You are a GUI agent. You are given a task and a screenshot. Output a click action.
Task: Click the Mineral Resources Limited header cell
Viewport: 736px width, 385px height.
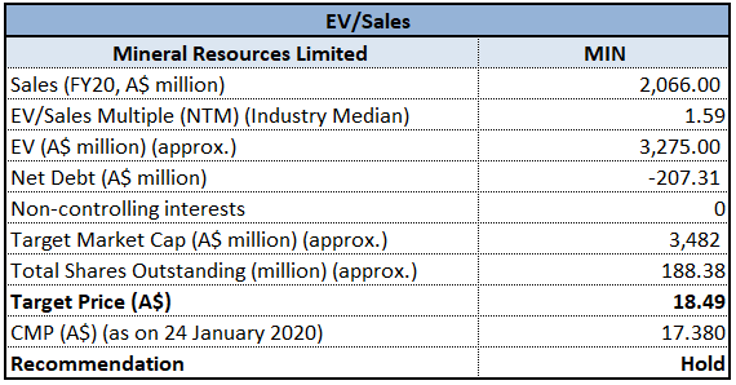[x=242, y=53]
